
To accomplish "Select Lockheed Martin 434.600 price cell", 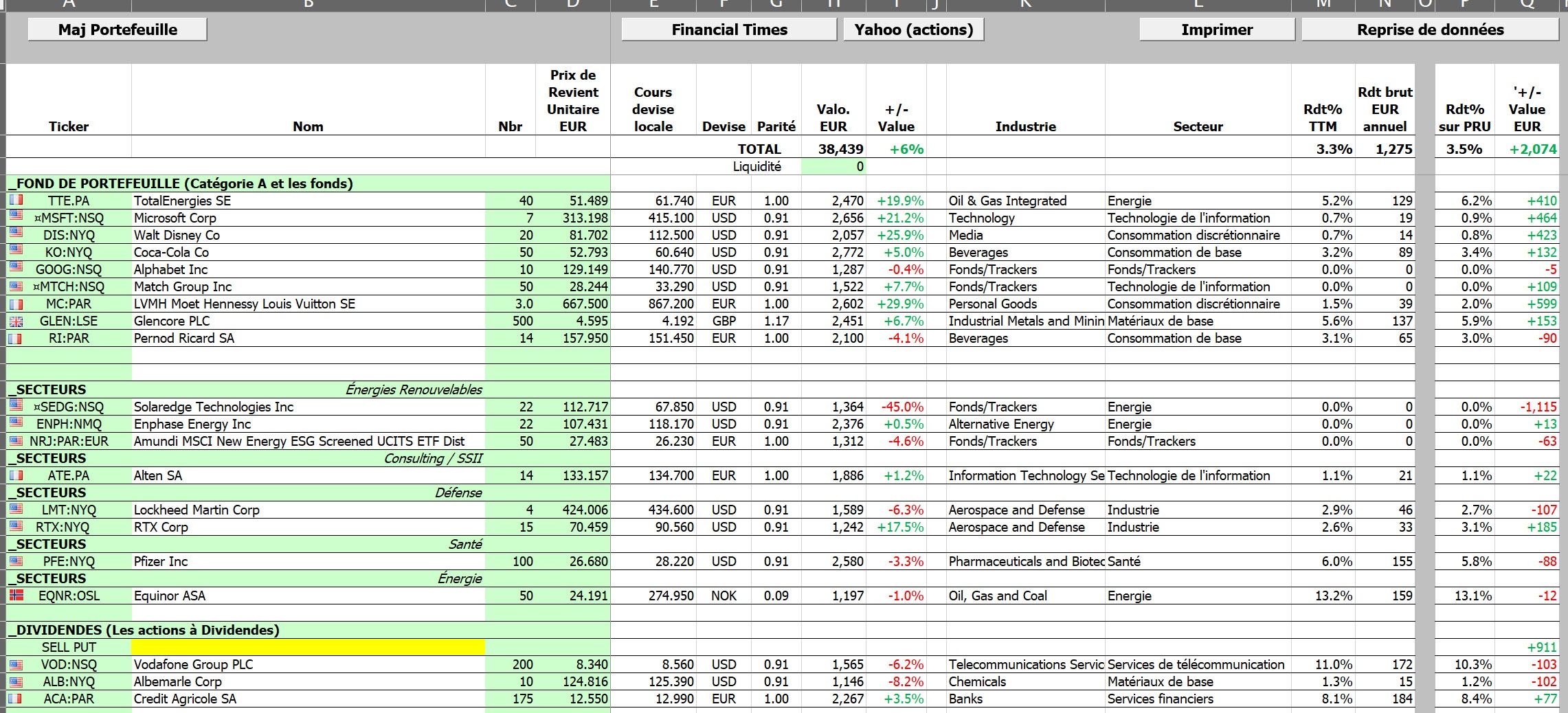I will pyautogui.click(x=653, y=510).
